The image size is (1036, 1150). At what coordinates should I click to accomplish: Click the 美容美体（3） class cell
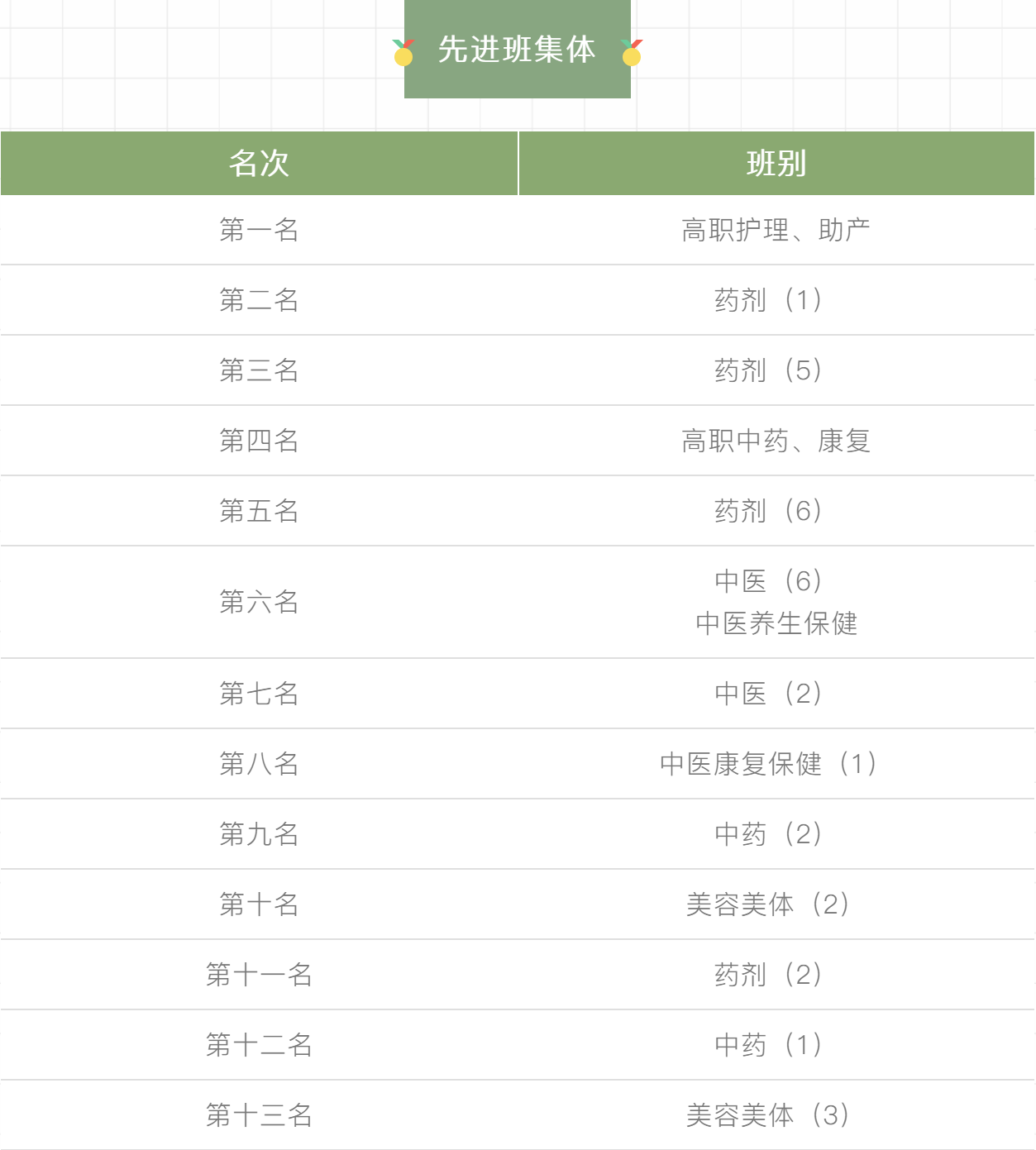776,1115
